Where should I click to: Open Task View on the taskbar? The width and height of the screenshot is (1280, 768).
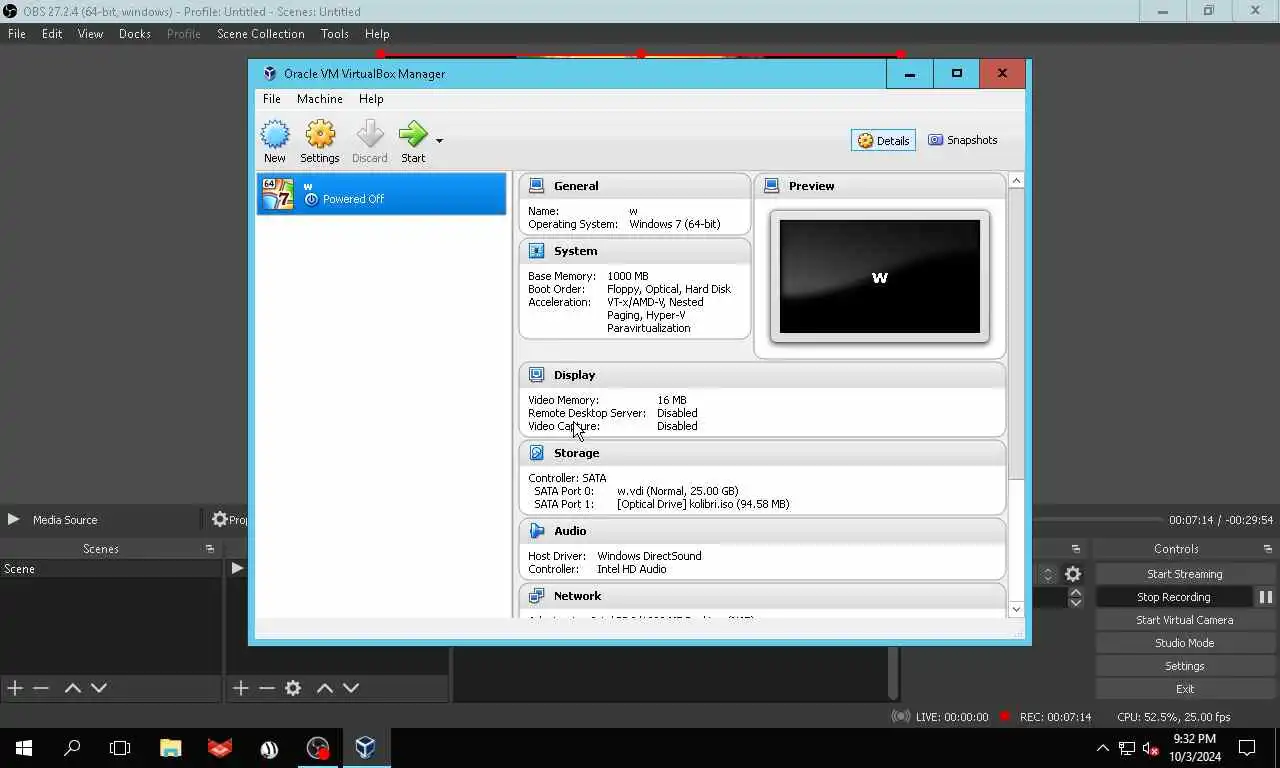(120, 748)
